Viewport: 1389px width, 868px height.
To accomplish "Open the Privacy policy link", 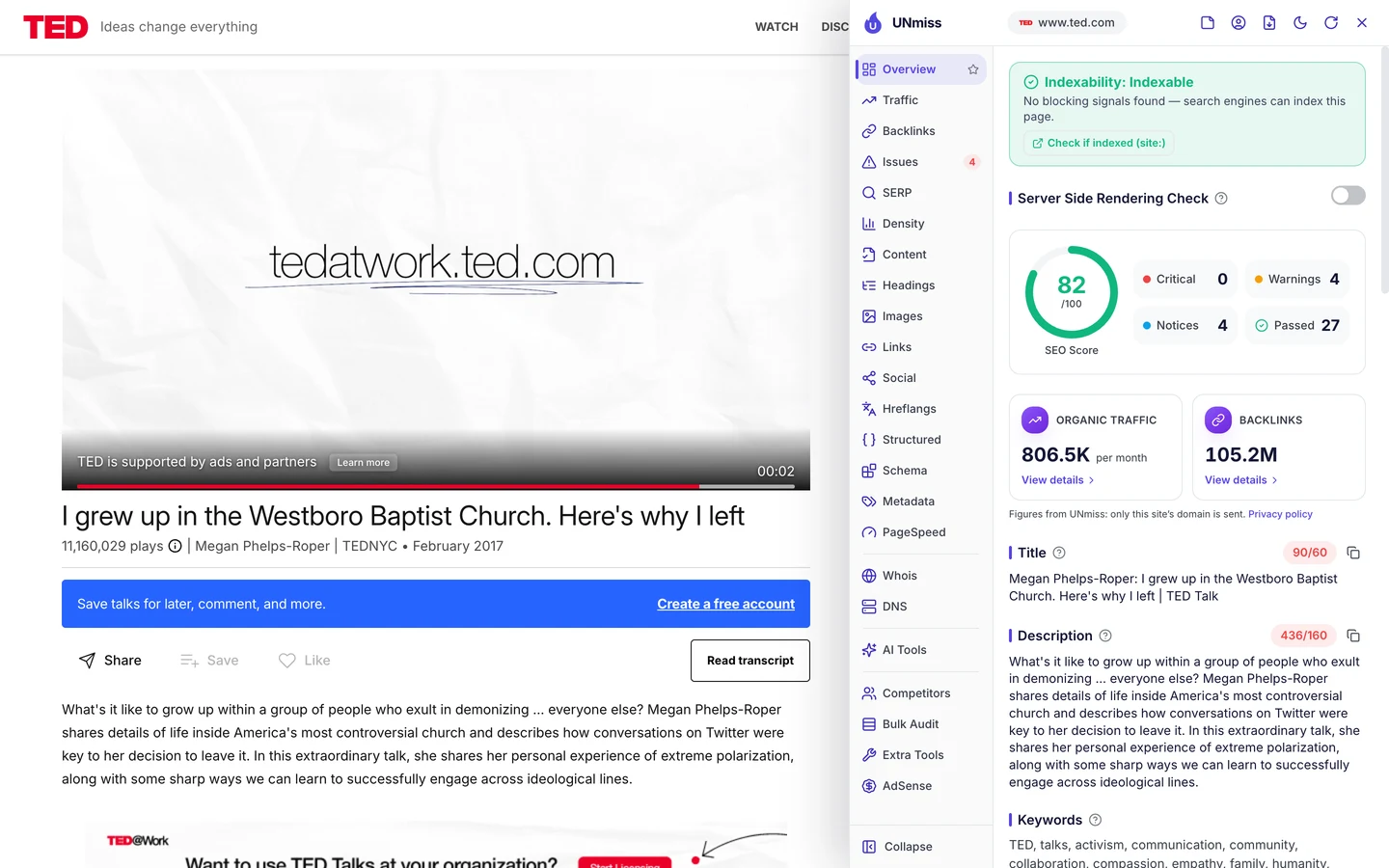I will (x=1280, y=514).
